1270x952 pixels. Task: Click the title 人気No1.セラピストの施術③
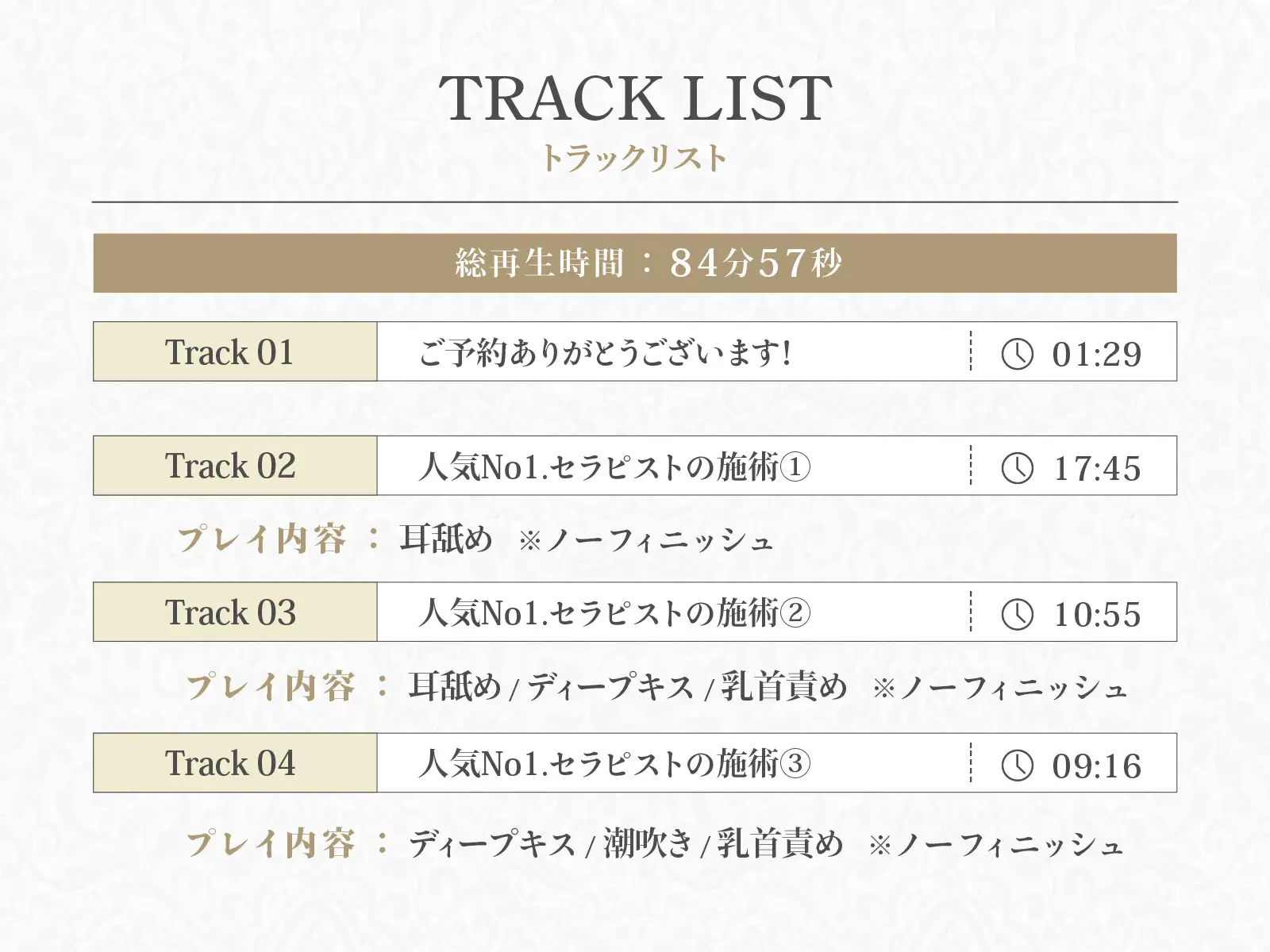pyautogui.click(x=614, y=763)
